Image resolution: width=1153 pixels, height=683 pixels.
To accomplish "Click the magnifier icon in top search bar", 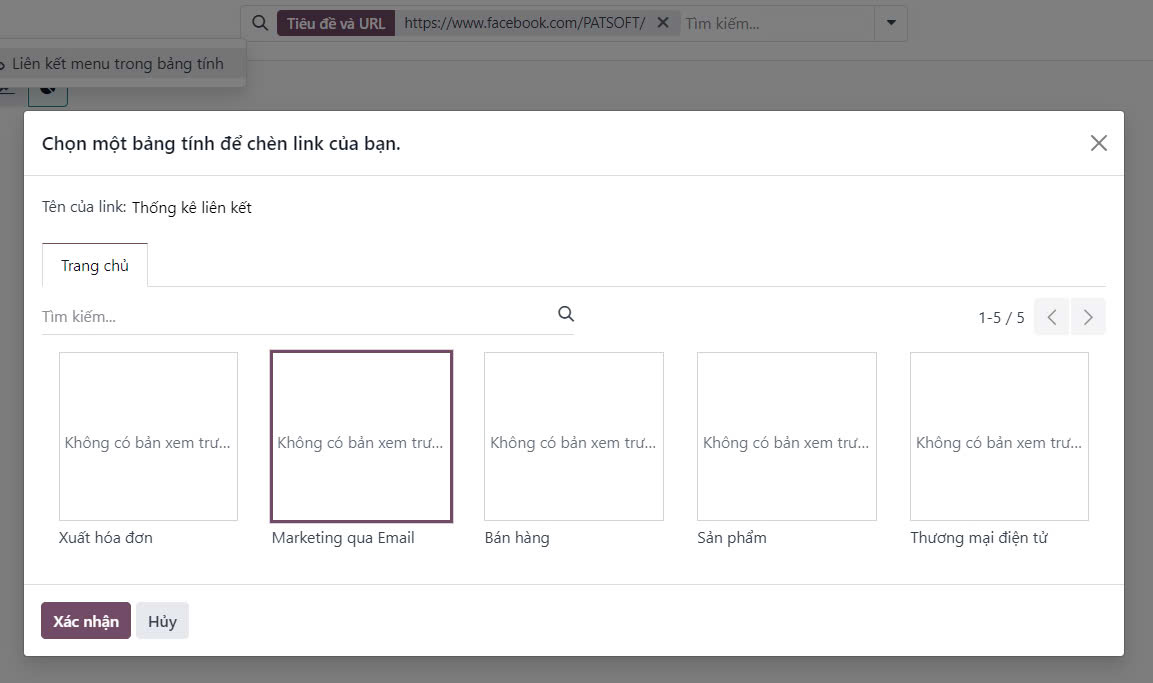I will coord(260,23).
